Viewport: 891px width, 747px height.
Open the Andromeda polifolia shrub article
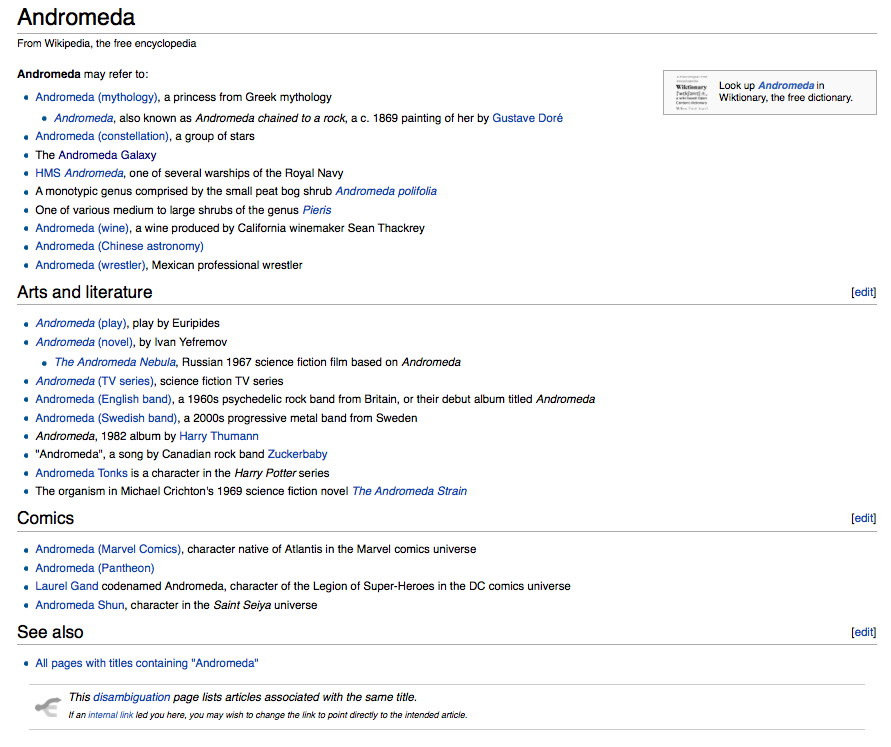tap(386, 191)
